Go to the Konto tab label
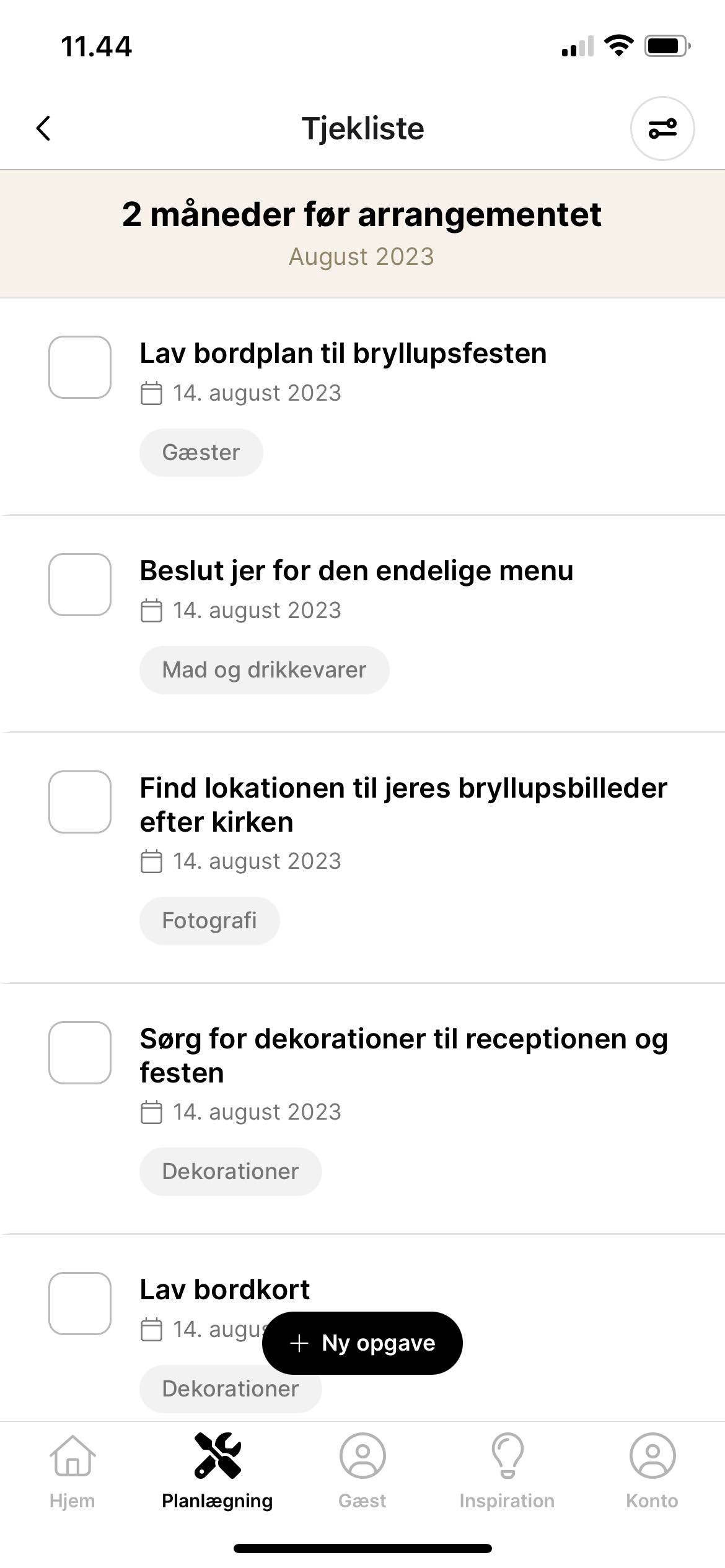 pos(652,1501)
